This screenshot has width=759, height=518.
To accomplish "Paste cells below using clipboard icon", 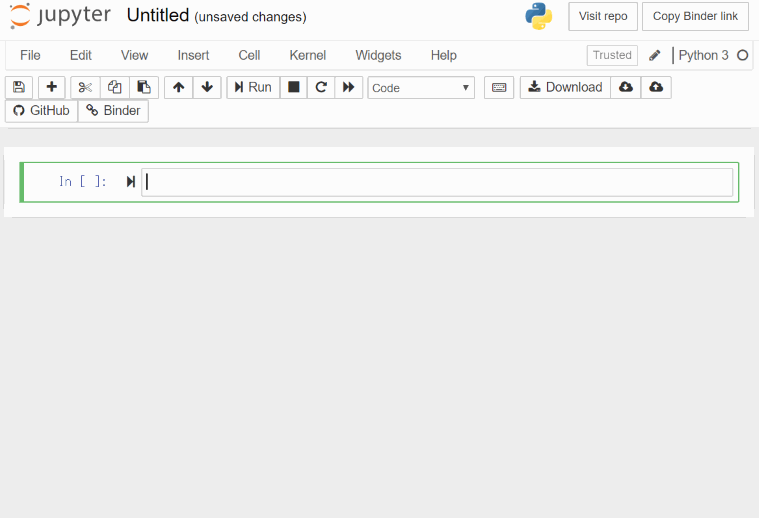I will tap(143, 87).
